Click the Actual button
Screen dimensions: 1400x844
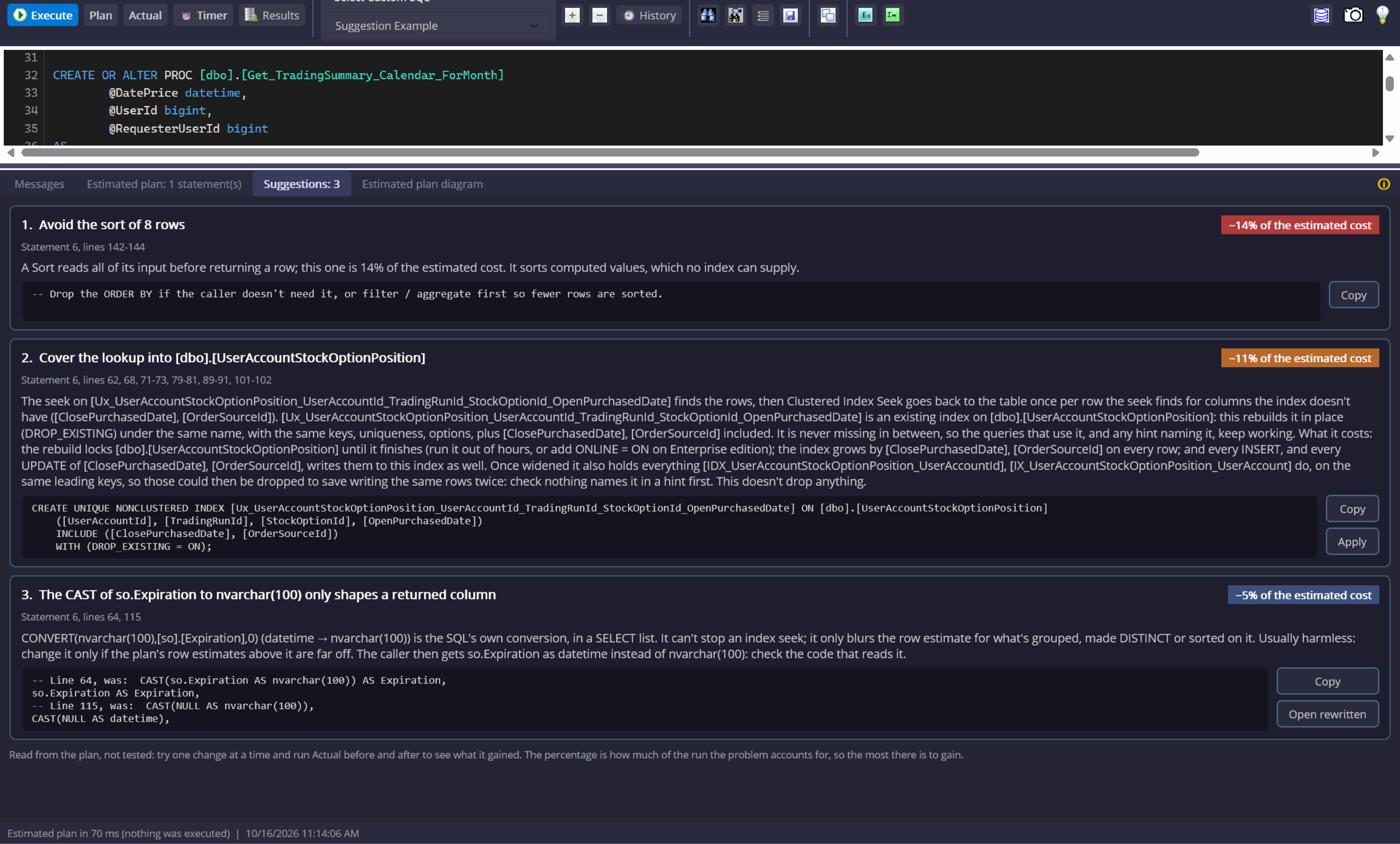click(x=145, y=15)
